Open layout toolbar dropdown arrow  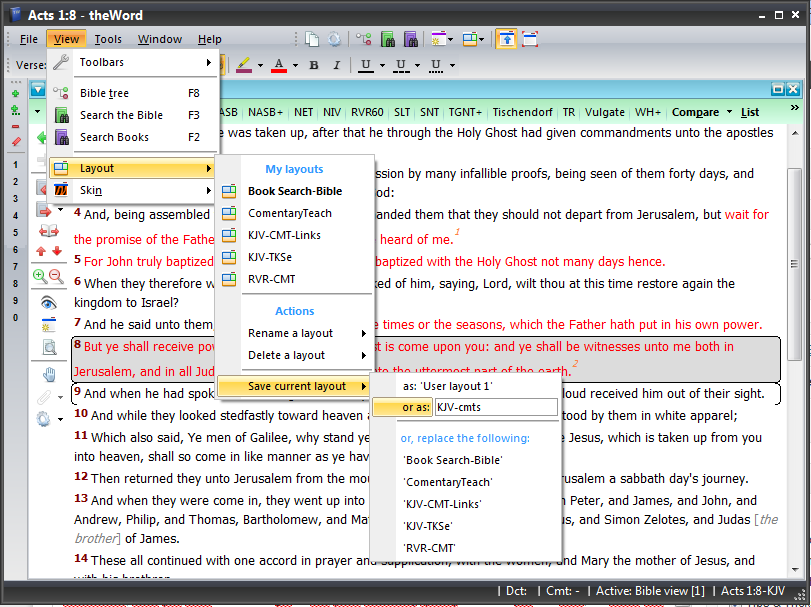482,39
